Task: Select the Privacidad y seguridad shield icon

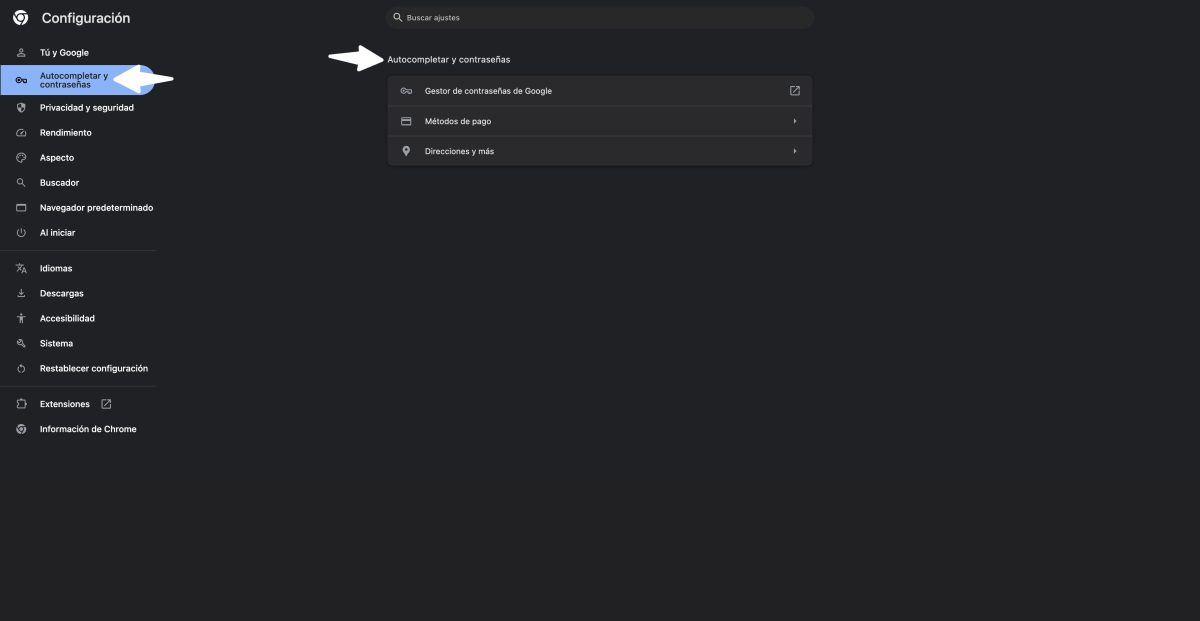Action: pos(20,107)
